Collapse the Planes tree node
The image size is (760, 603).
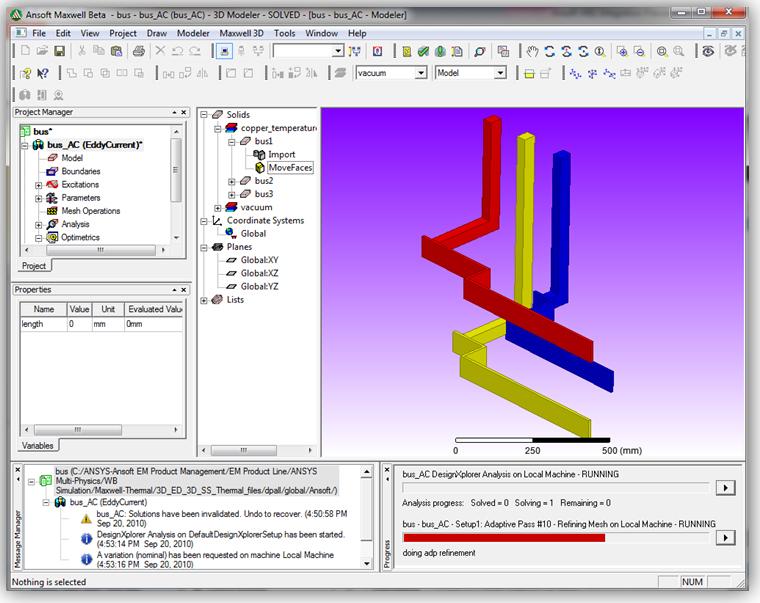(204, 247)
